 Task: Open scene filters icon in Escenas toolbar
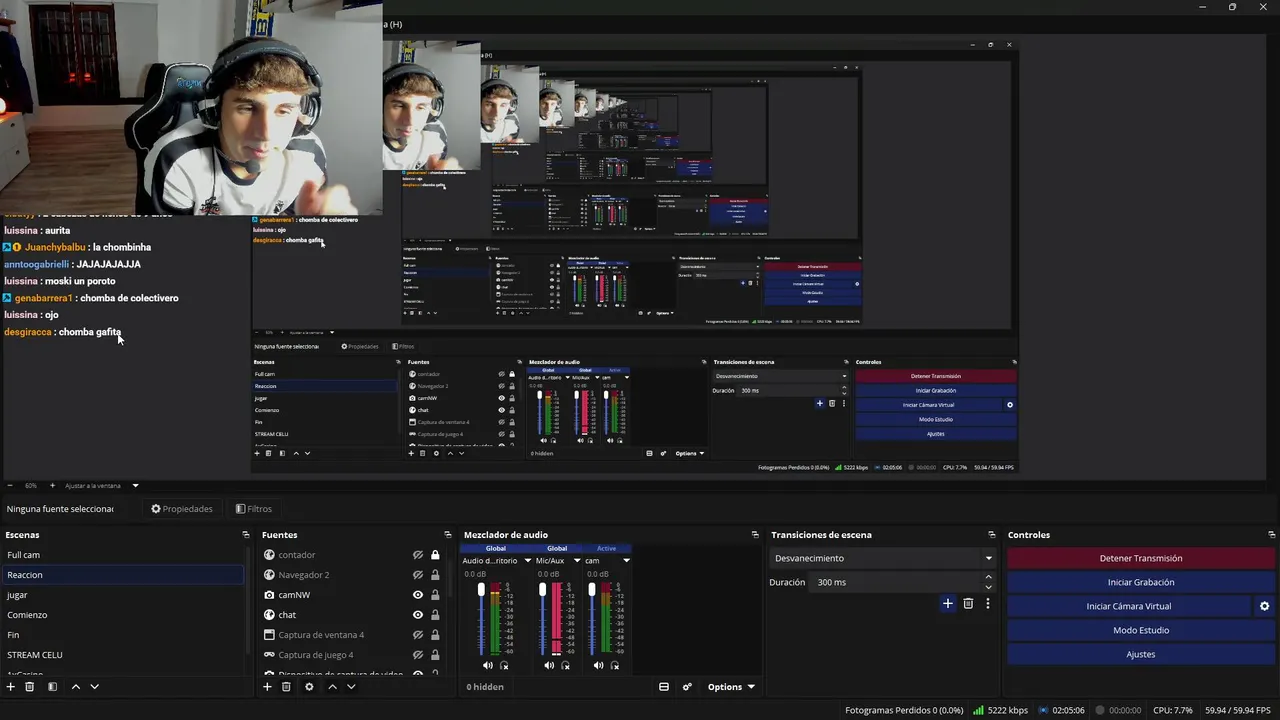[x=52, y=687]
